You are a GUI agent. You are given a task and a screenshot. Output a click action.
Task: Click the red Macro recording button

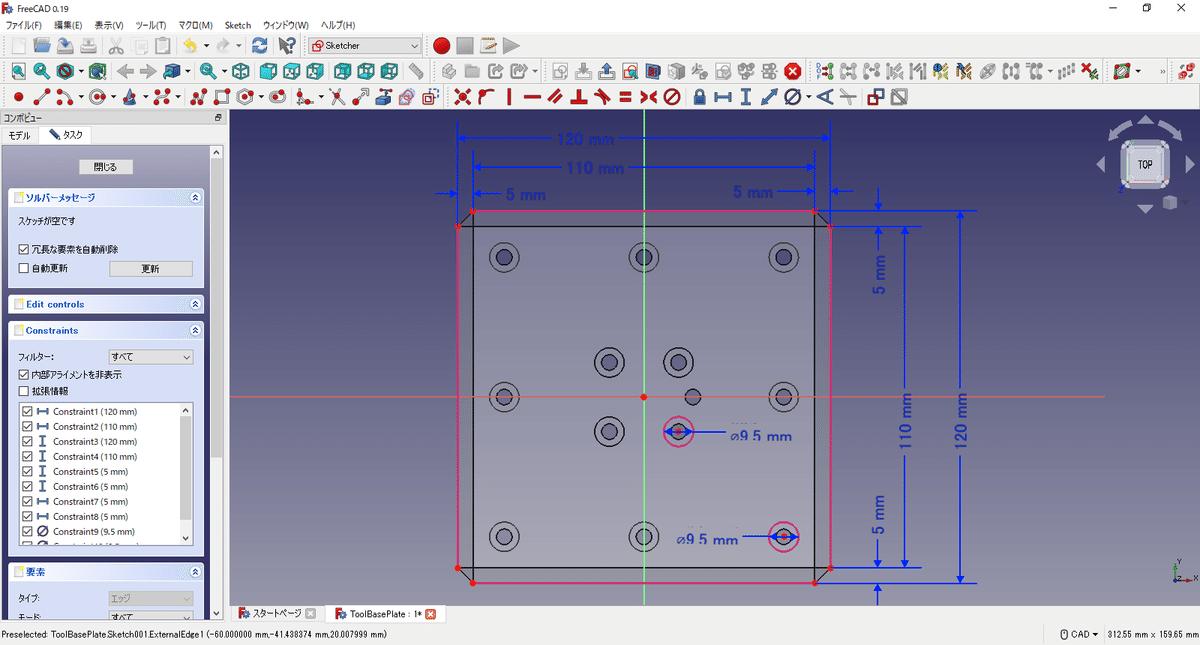[x=441, y=45]
